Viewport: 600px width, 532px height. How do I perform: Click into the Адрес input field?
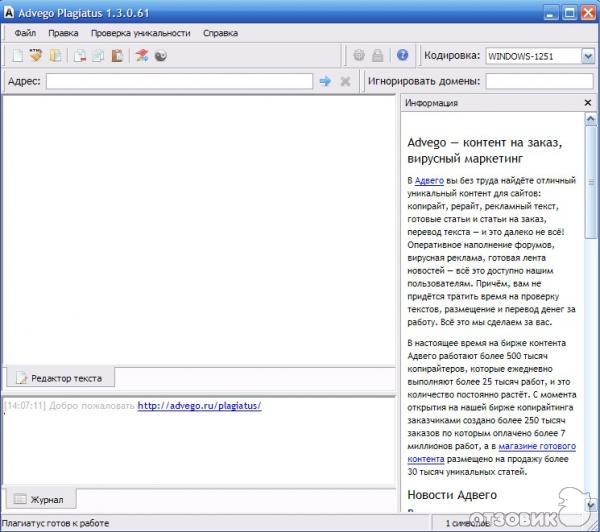179,81
